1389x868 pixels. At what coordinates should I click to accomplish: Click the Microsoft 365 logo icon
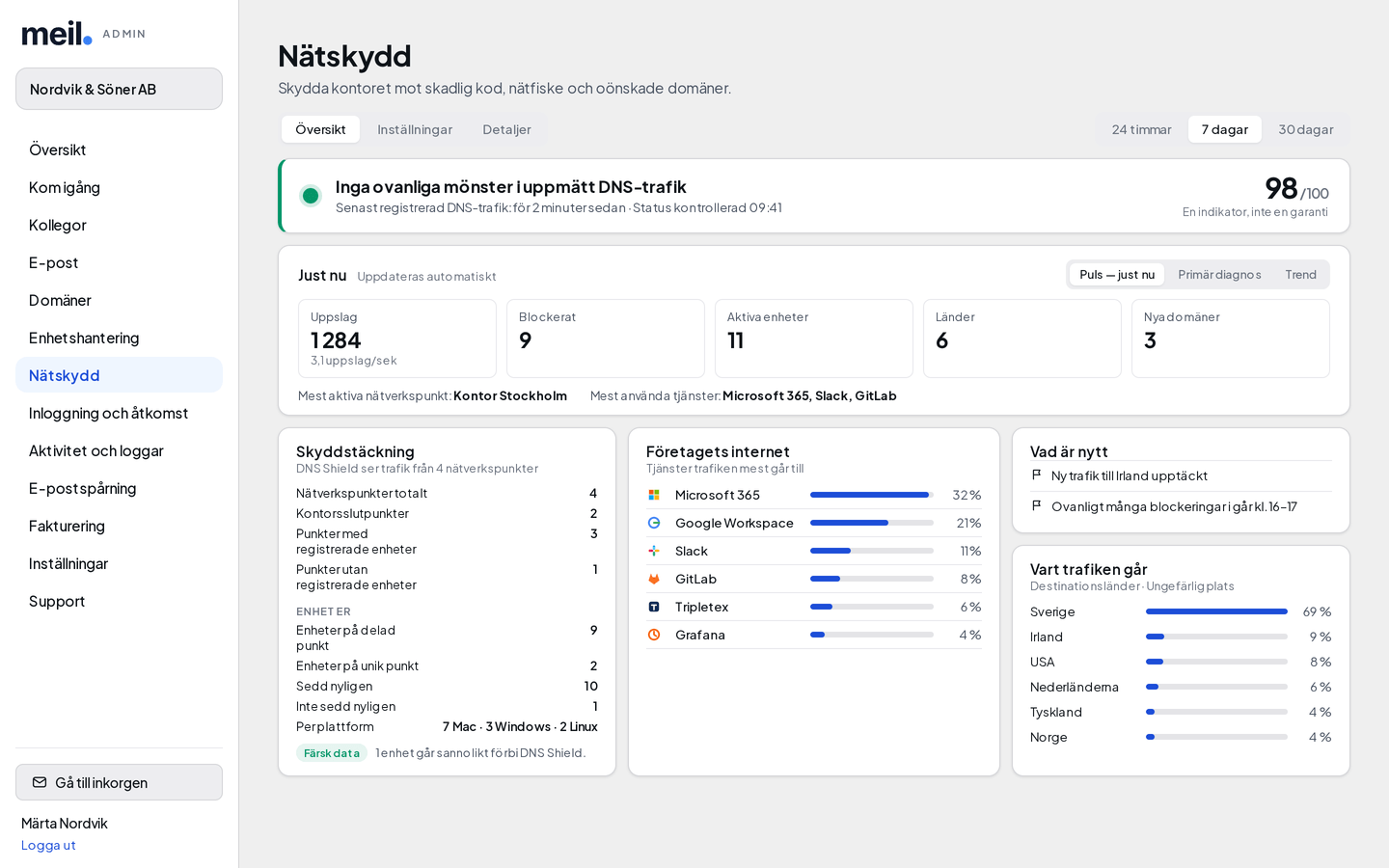[x=654, y=495]
